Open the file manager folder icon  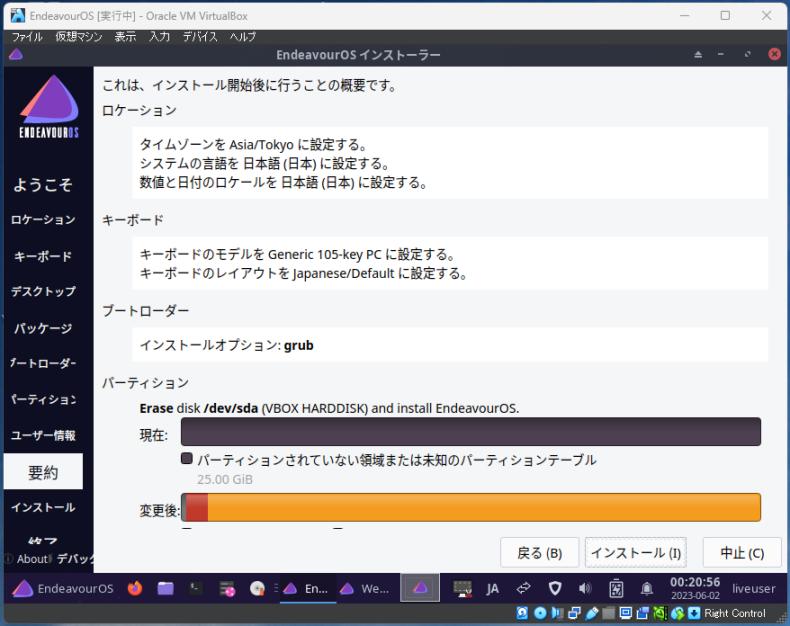point(165,588)
